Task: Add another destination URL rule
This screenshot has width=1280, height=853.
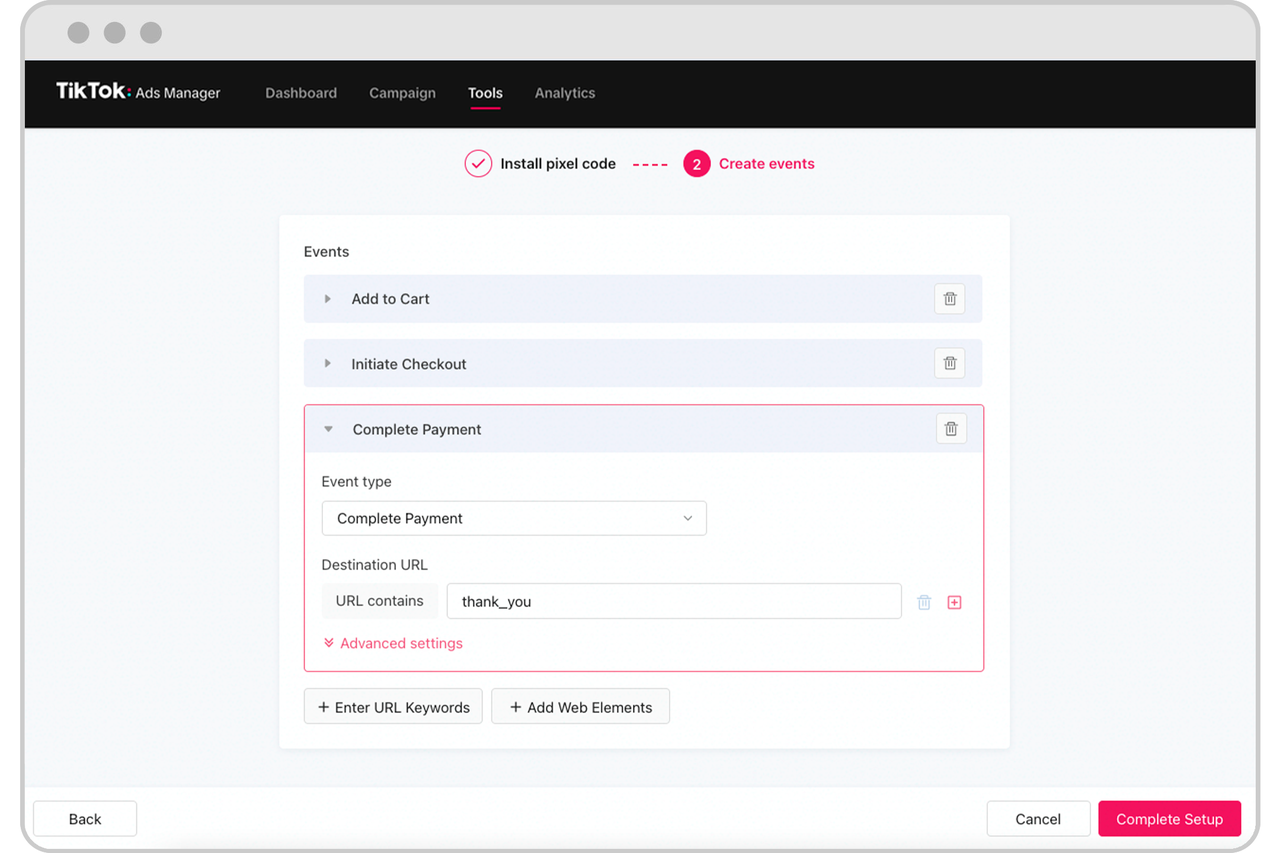Action: coord(954,602)
